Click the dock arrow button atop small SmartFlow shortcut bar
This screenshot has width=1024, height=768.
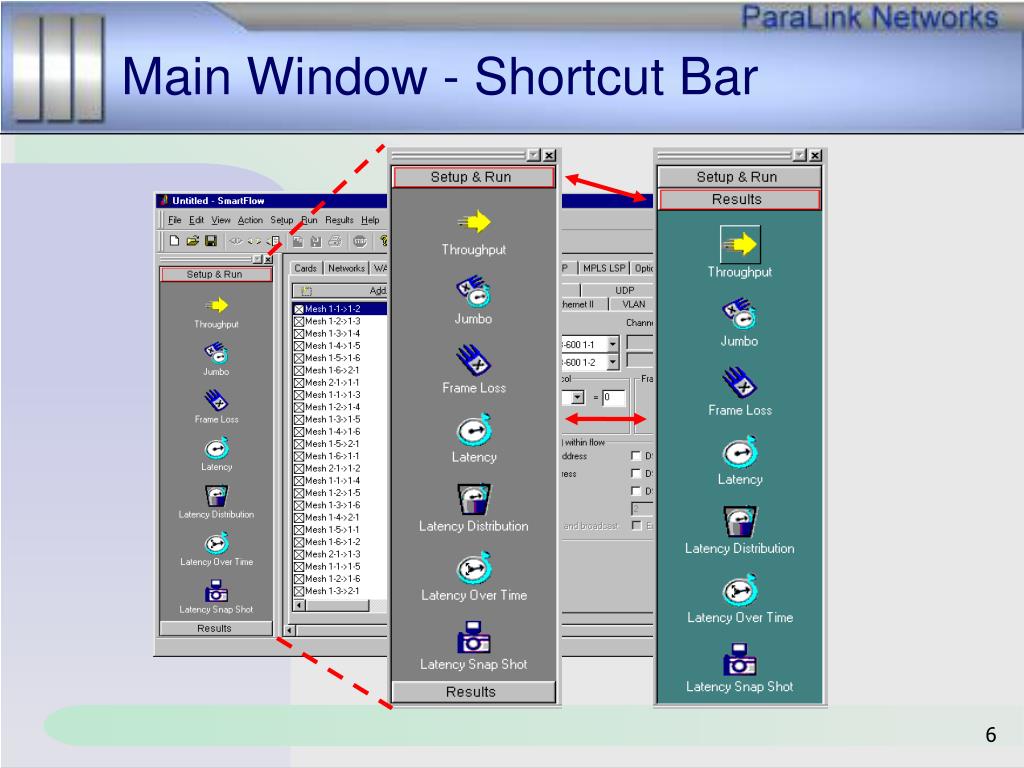(x=257, y=259)
